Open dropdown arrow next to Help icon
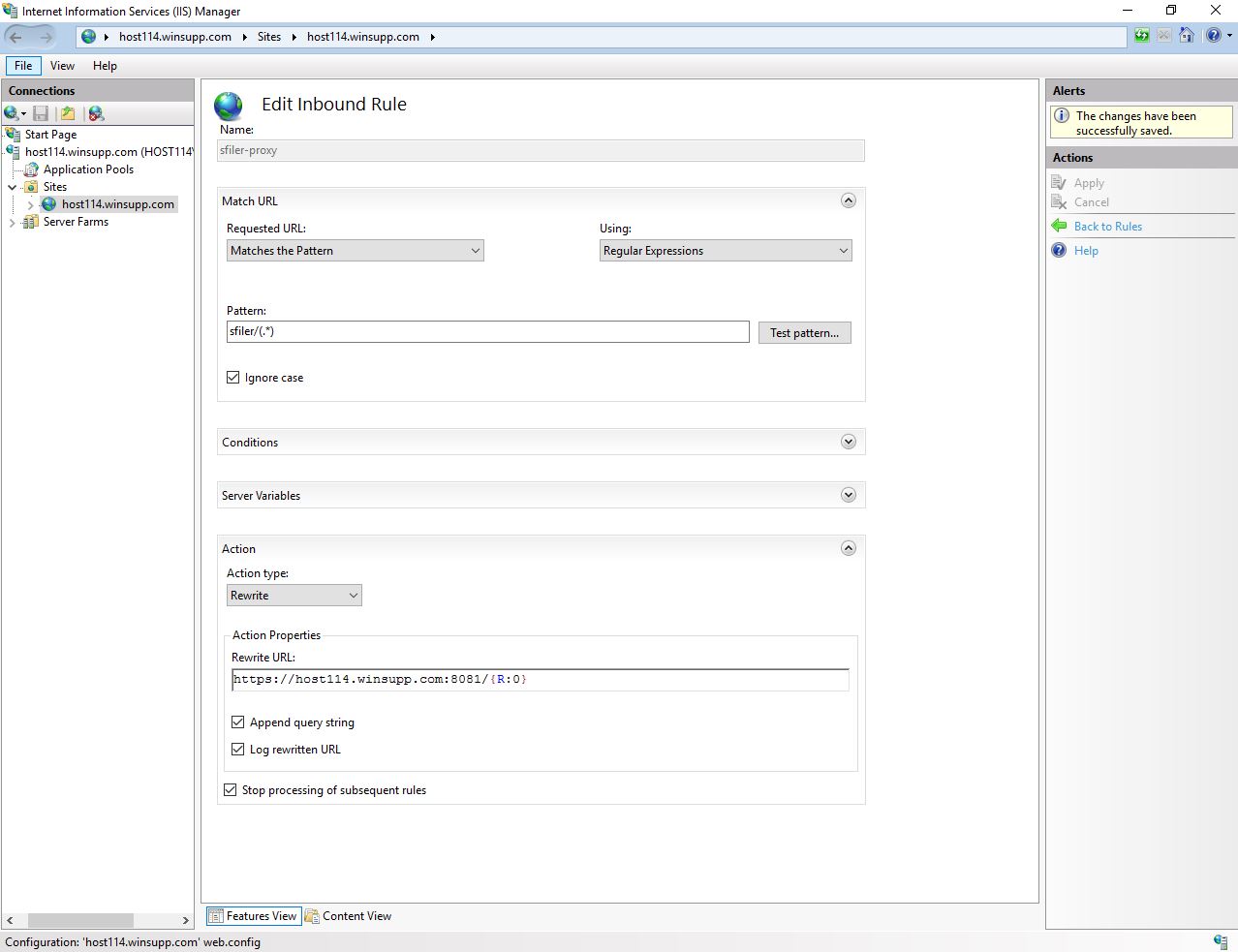This screenshot has height=952, width=1238. (1229, 36)
